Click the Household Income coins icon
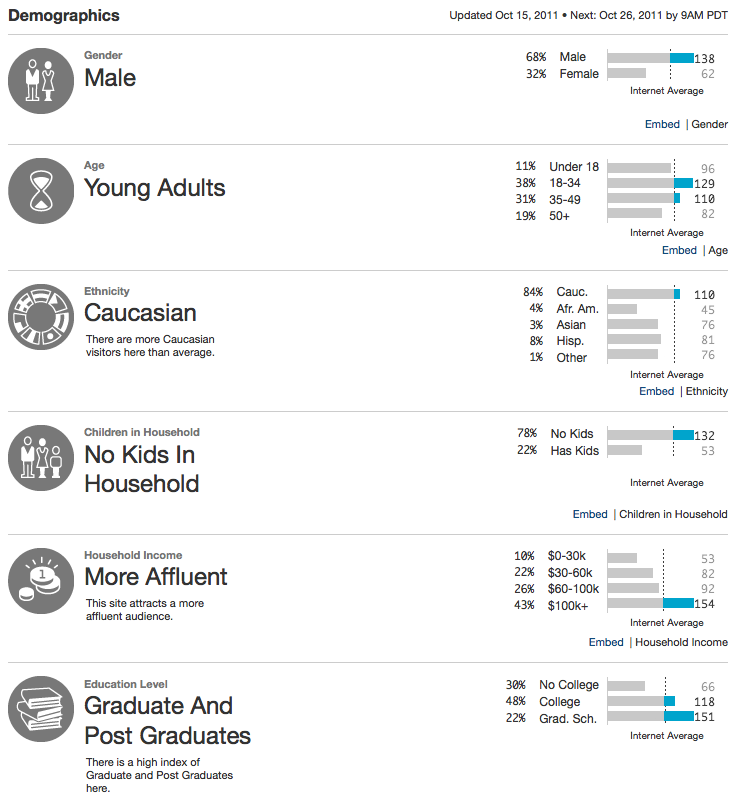 point(40,580)
